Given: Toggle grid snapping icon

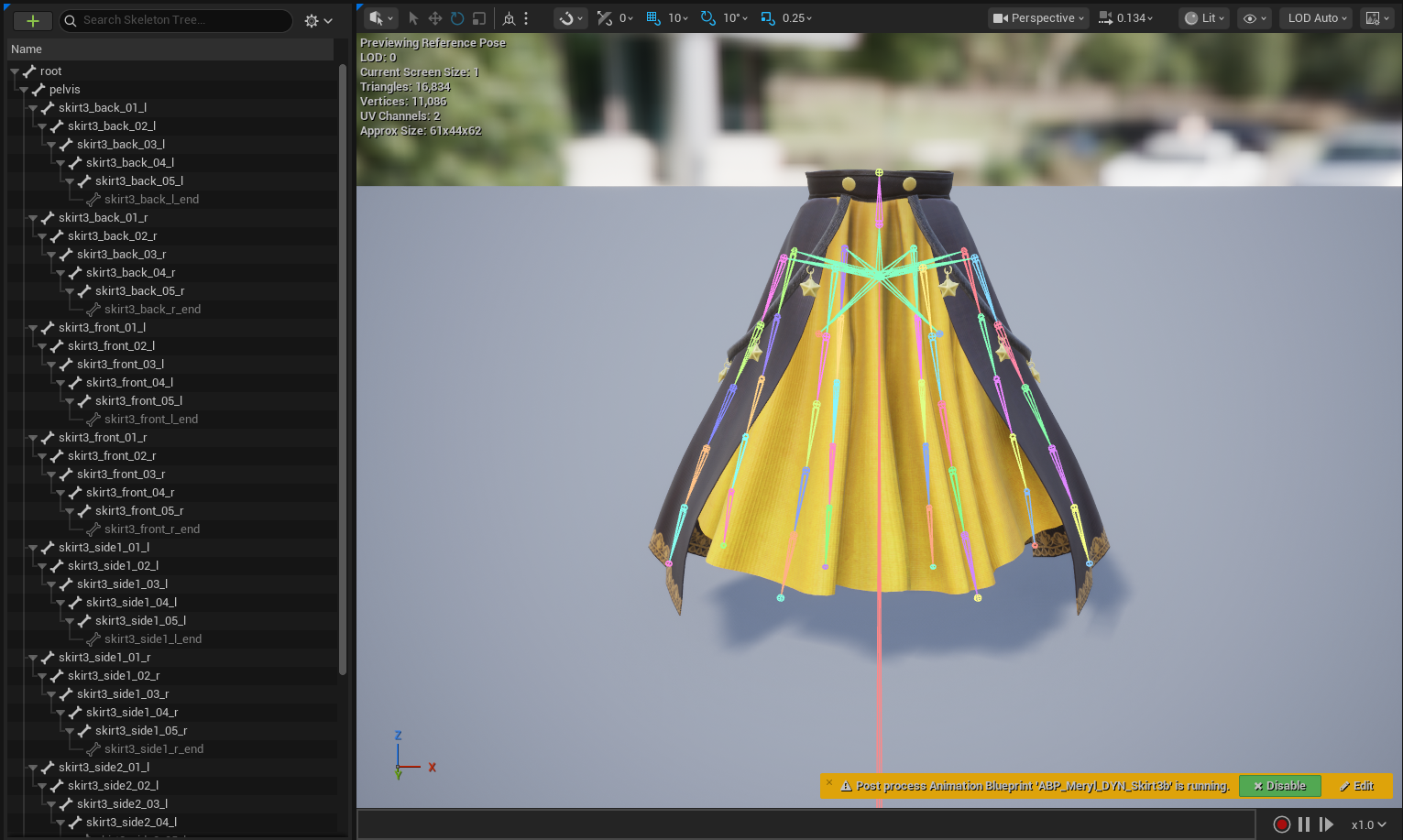Looking at the screenshot, I should pos(653,18).
